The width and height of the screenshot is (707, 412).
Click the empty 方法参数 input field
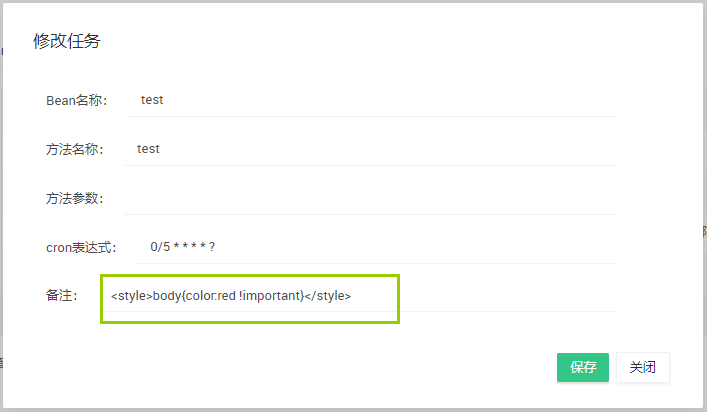pos(370,198)
